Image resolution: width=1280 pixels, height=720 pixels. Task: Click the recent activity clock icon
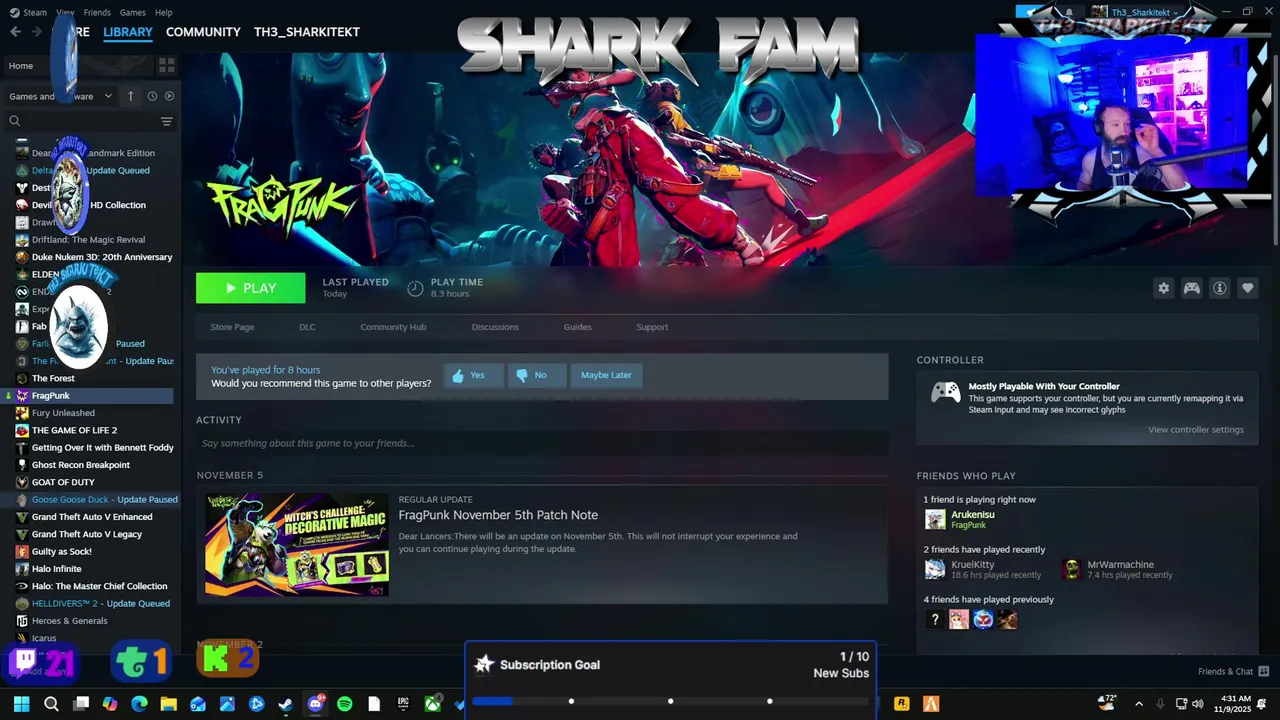[152, 96]
